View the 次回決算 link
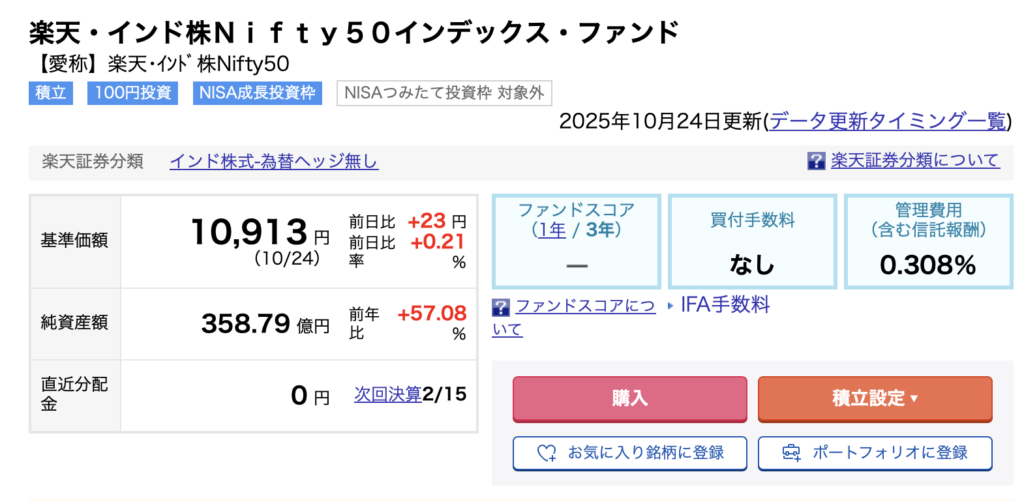This screenshot has width=1024, height=502. point(388,394)
